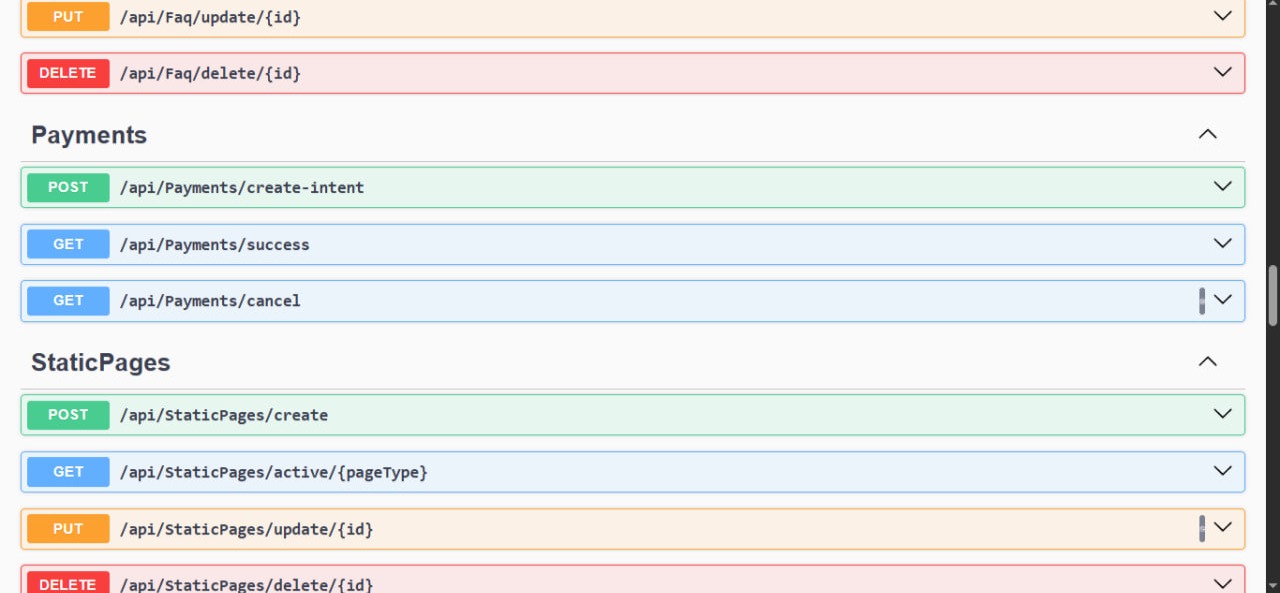Click the POST badge on /api/StaticPages/create
Image resolution: width=1280 pixels, height=593 pixels.
[x=67, y=414]
